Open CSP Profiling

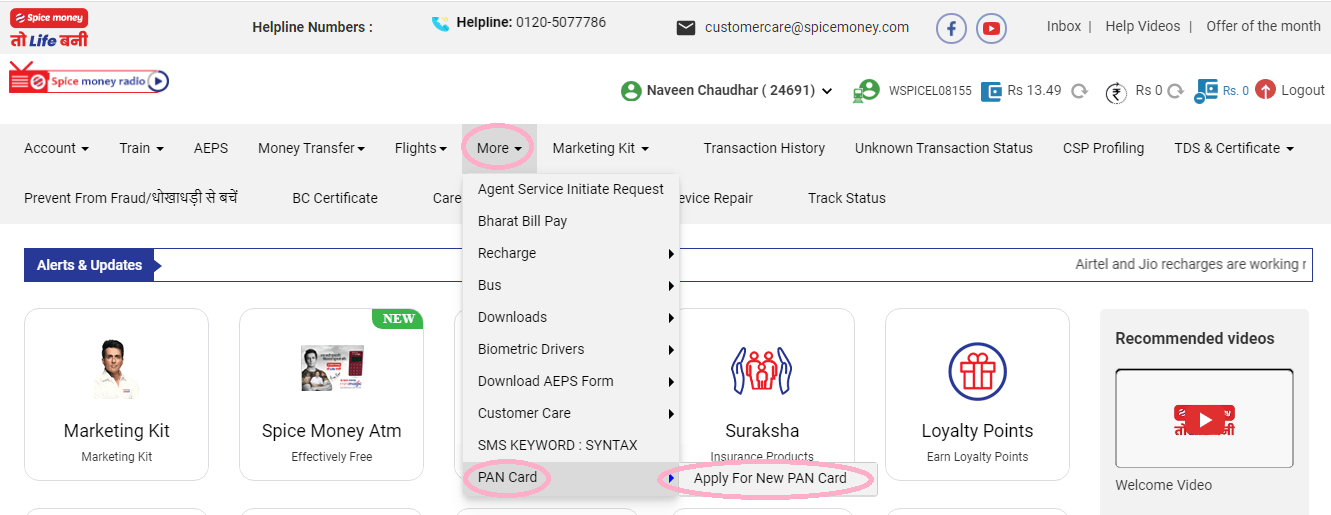1103,148
